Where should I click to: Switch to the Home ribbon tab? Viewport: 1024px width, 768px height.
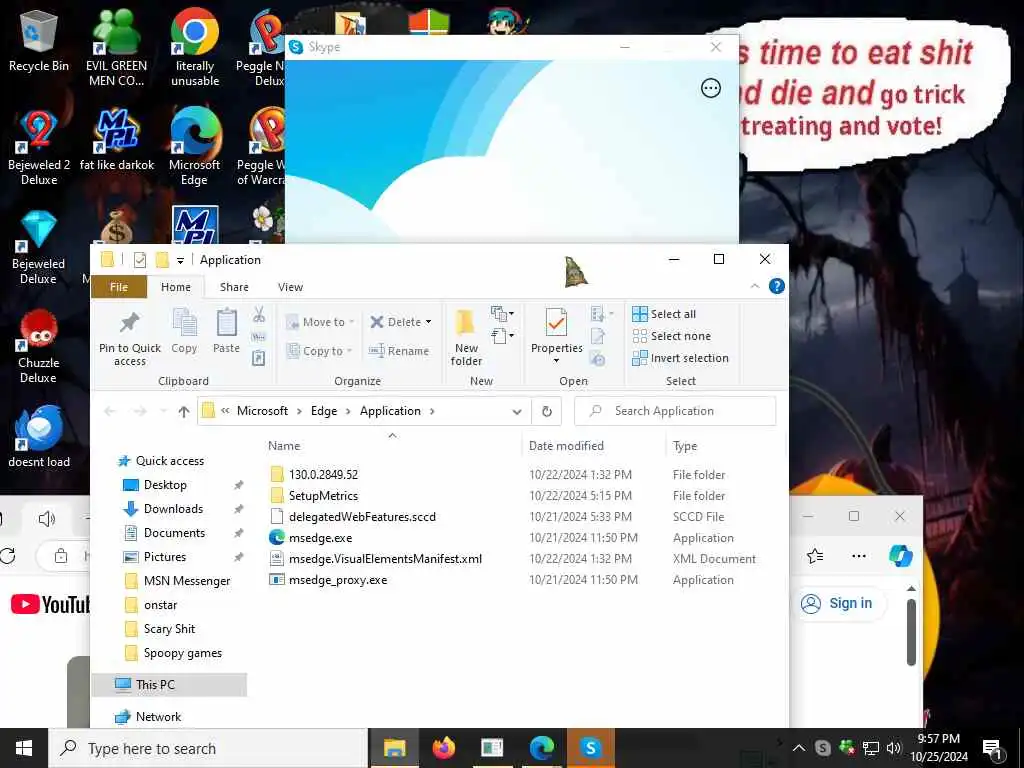click(x=176, y=287)
